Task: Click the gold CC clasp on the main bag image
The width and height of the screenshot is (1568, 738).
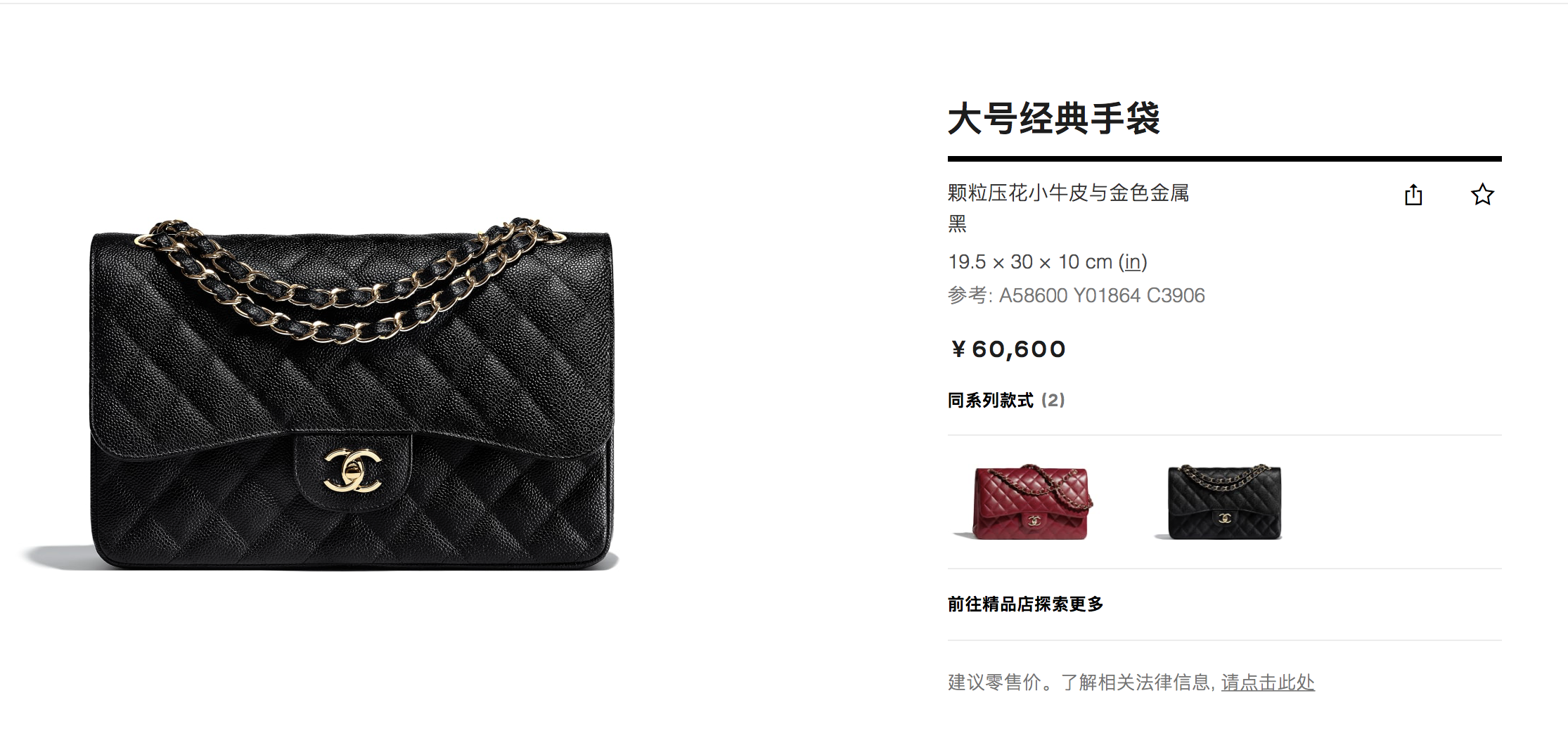Action: [x=352, y=470]
